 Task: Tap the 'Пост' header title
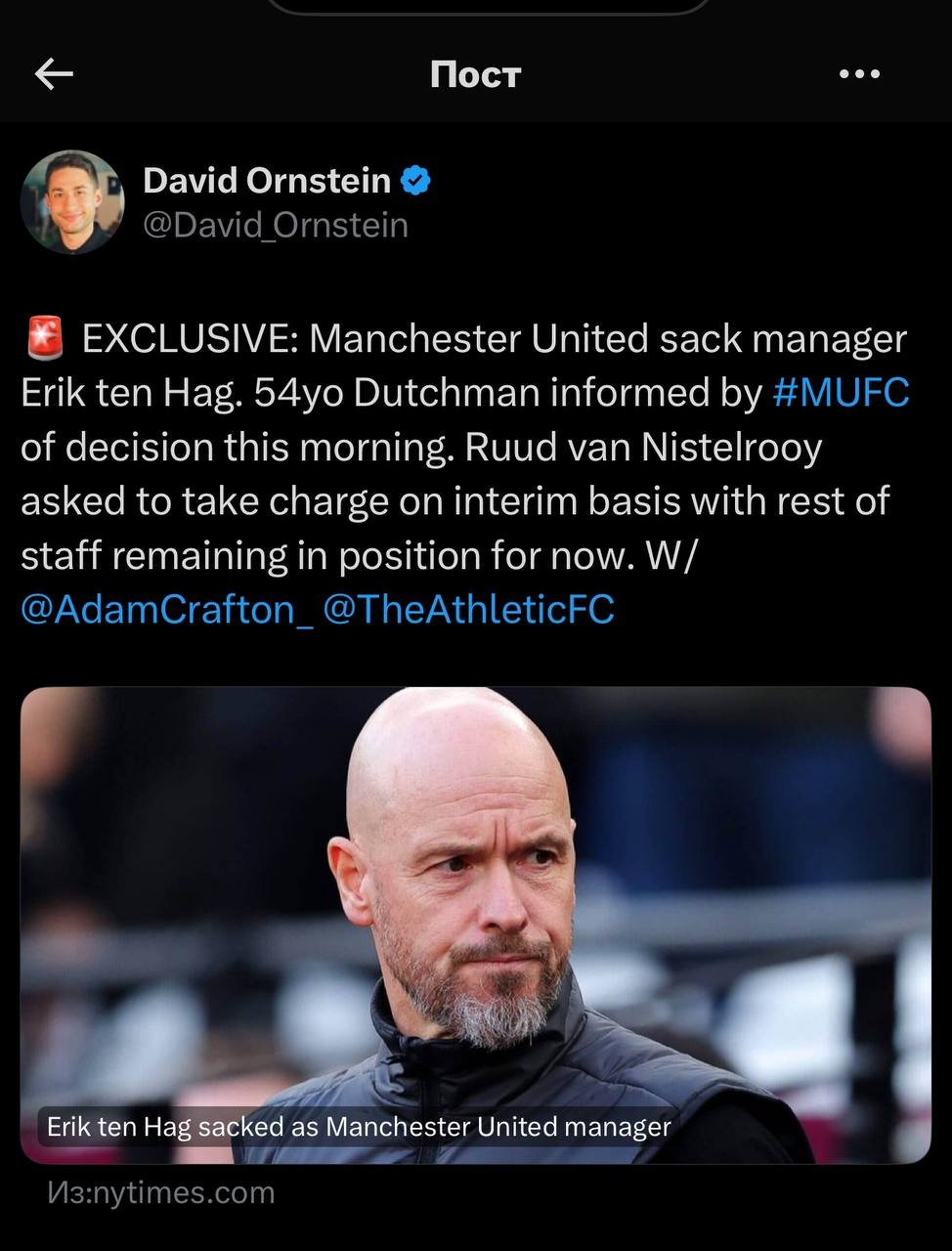click(476, 74)
